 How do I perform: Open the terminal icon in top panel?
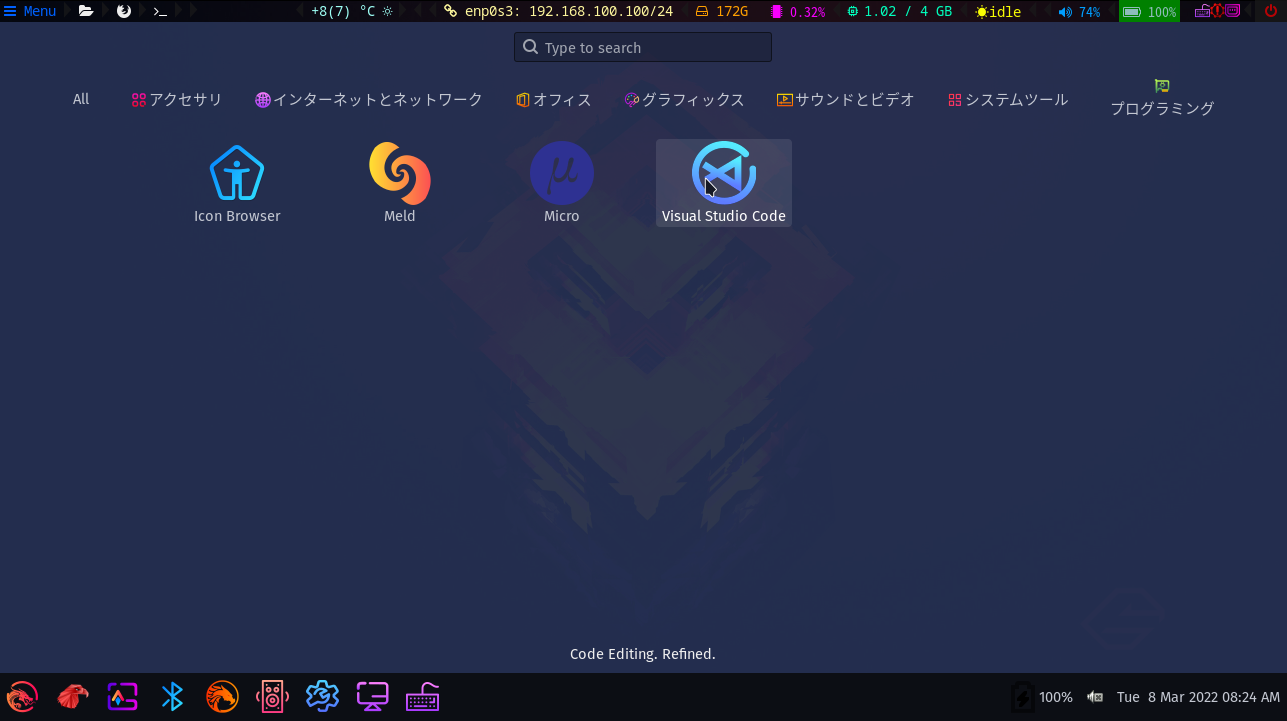tap(160, 11)
